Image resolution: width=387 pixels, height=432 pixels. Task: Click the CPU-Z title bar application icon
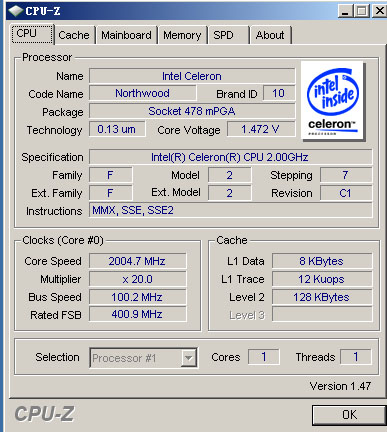pyautogui.click(x=15, y=11)
